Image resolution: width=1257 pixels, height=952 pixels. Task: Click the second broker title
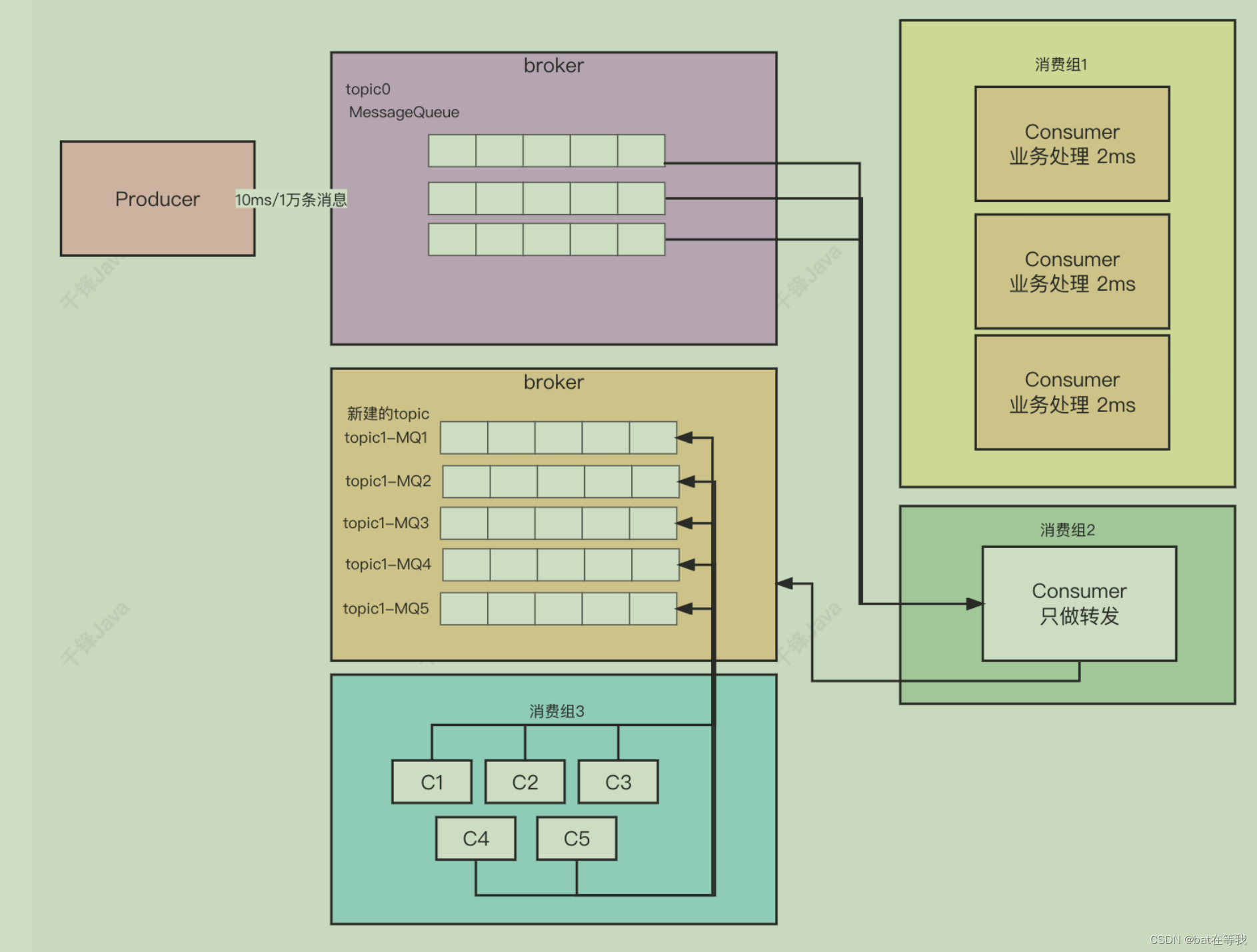tap(553, 382)
